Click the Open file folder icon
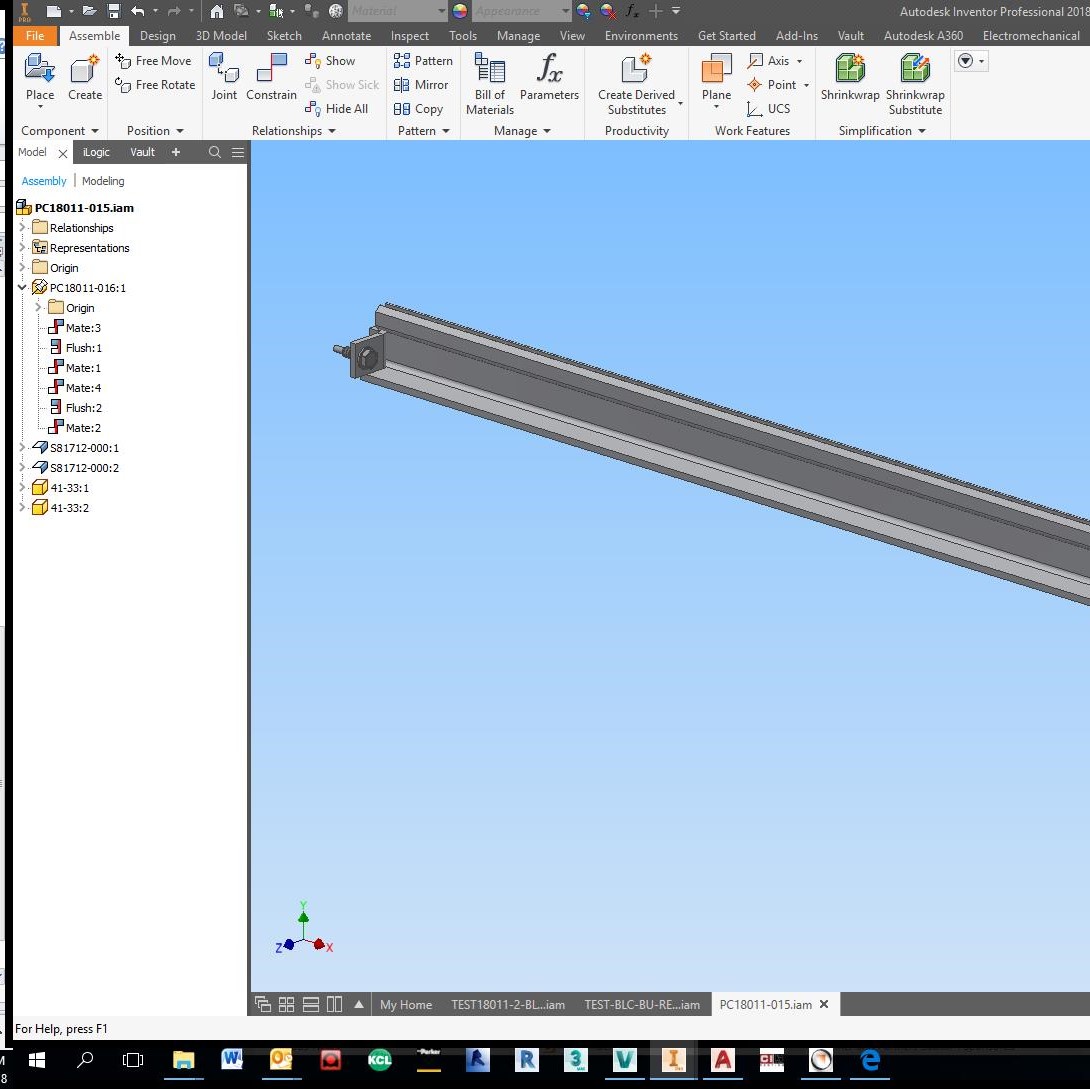The height and width of the screenshot is (1089, 1090). 89,11
